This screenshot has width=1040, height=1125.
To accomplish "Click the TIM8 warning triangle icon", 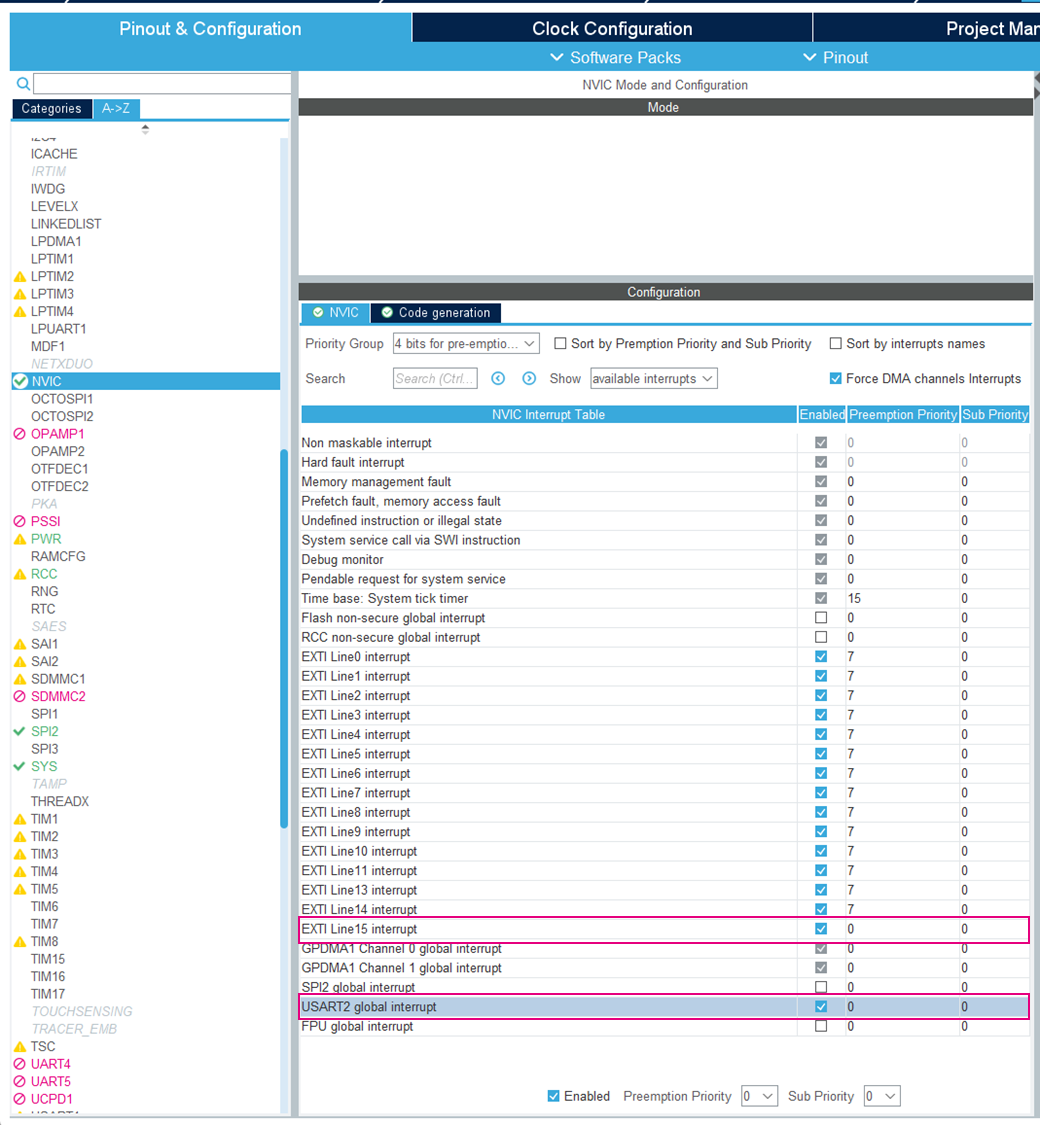I will coord(20,941).
